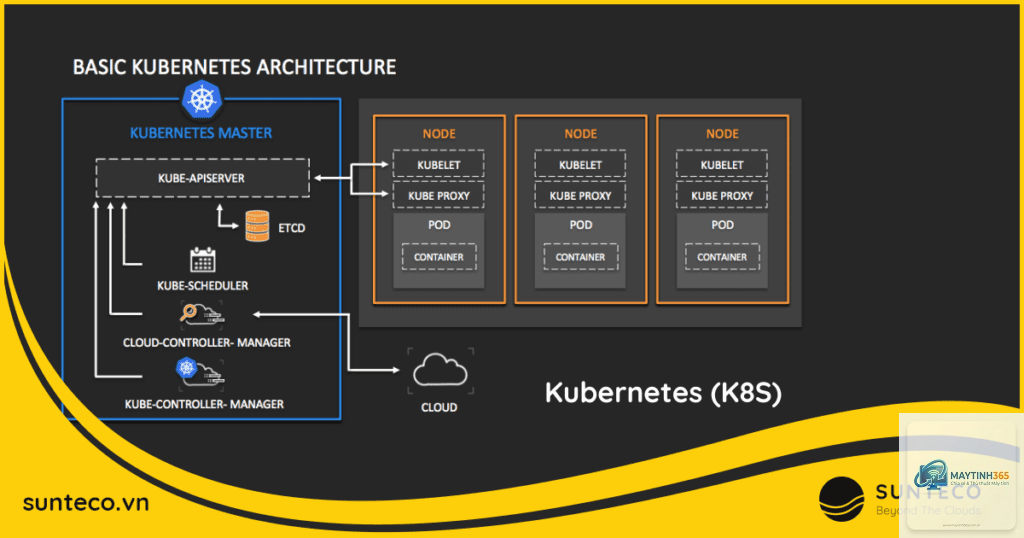Screen dimensions: 1024x538
Task: Select the "ETCD" label
Action: [x=292, y=228]
